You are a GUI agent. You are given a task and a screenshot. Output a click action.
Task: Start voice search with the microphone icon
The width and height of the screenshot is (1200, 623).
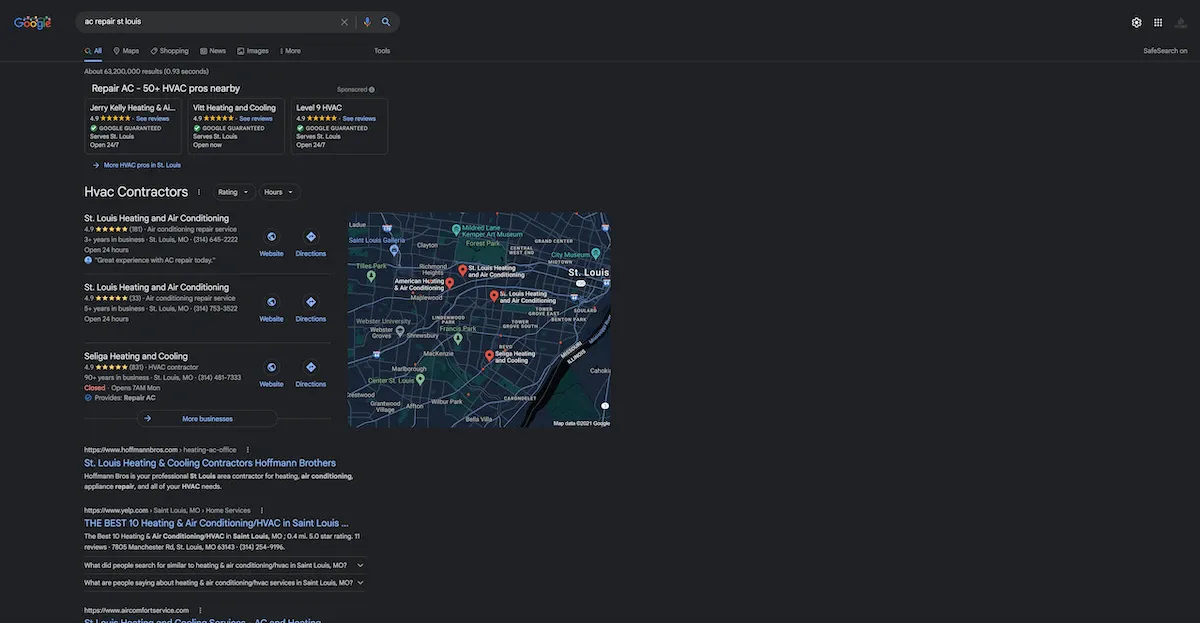(367, 22)
